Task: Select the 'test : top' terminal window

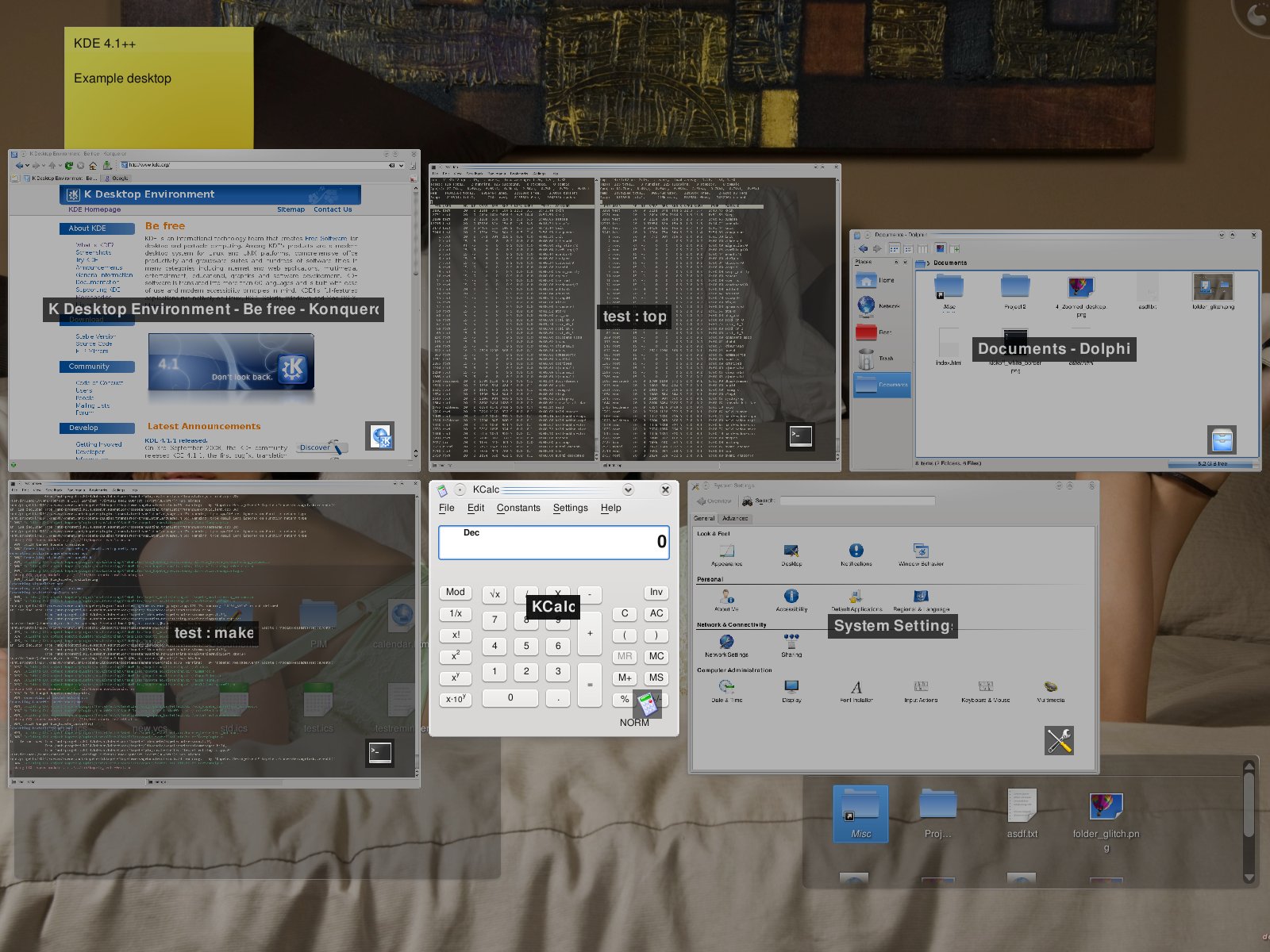Action: (x=634, y=317)
